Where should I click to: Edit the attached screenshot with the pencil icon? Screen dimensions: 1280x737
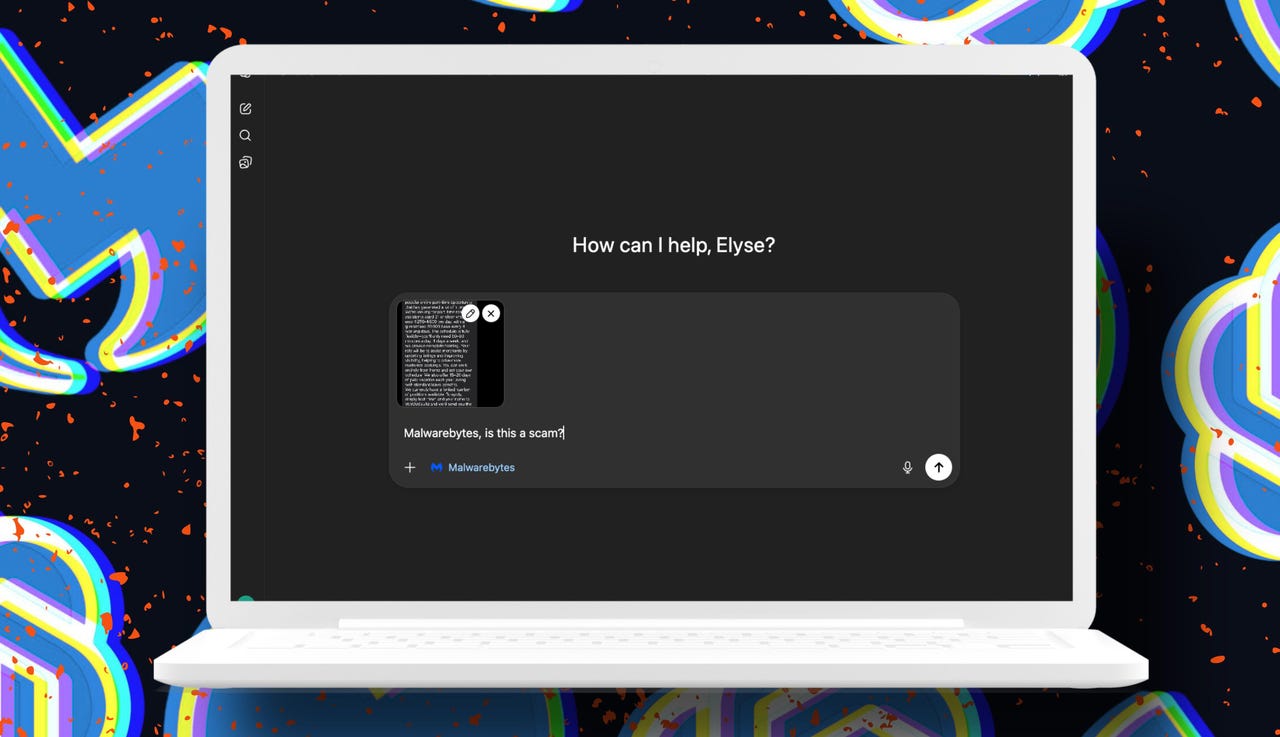tap(470, 314)
